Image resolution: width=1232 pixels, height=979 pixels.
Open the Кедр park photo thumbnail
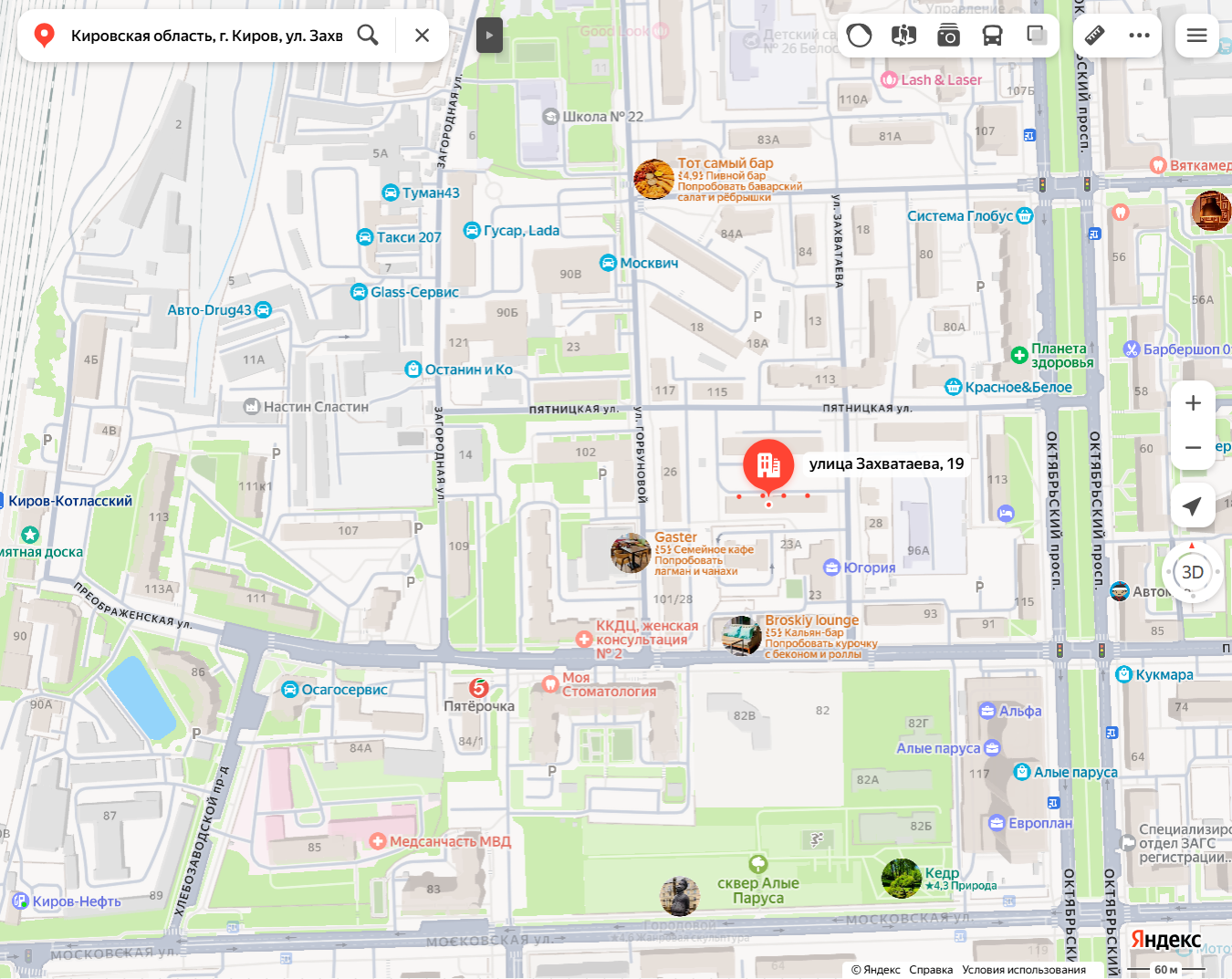(901, 878)
